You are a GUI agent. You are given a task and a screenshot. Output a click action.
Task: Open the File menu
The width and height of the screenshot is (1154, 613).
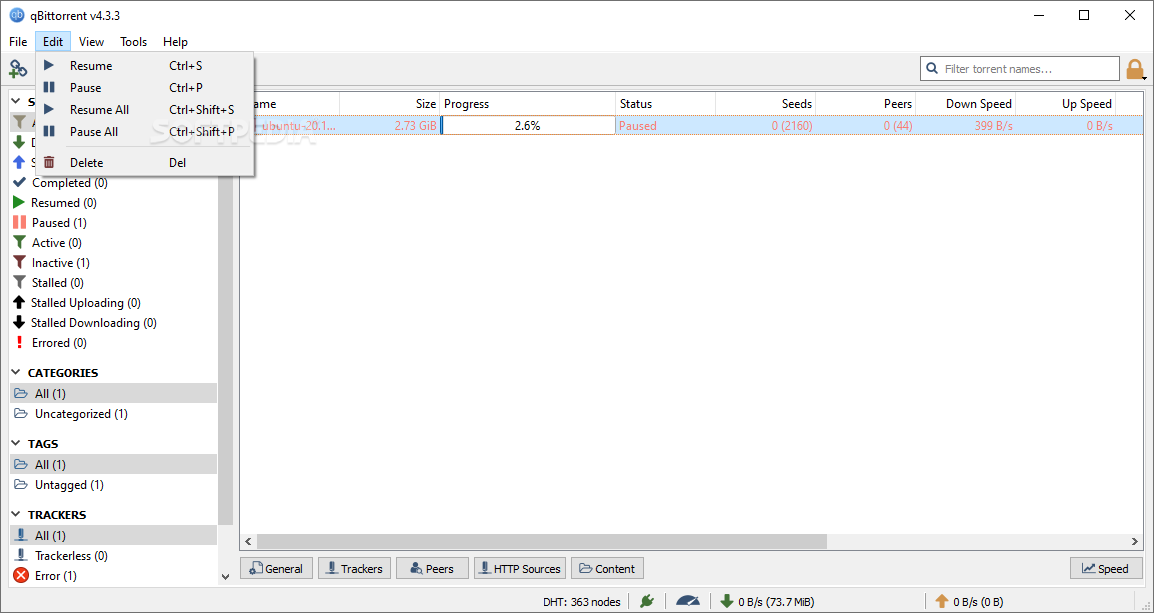tap(18, 42)
